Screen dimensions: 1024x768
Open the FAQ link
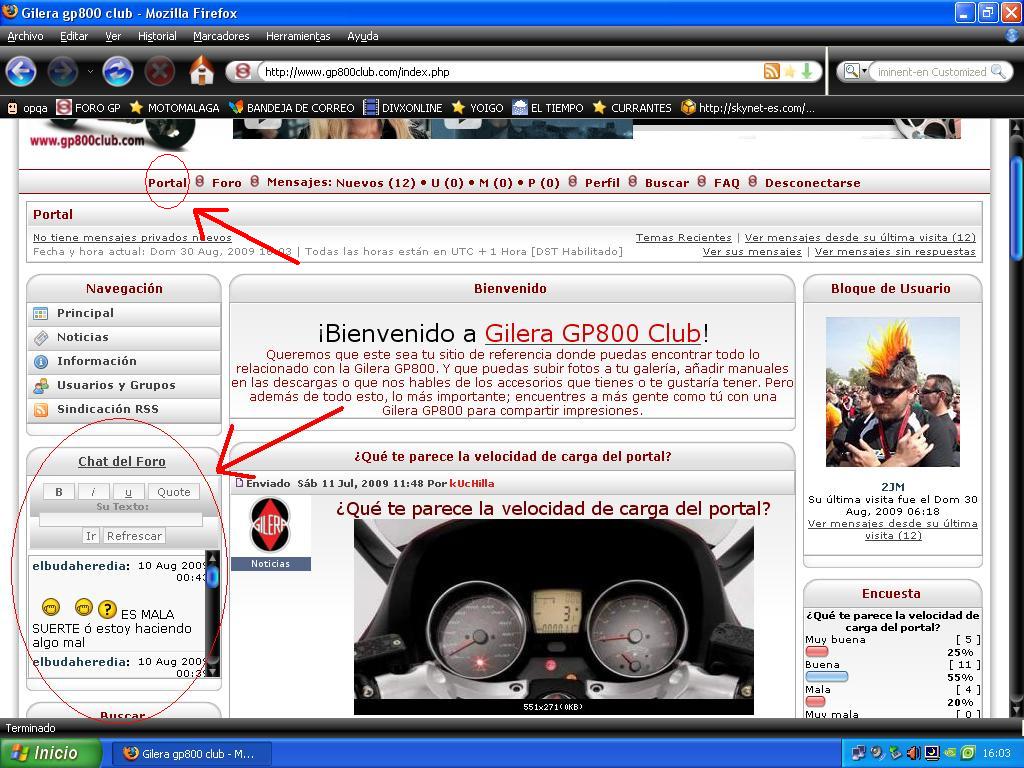(x=727, y=183)
